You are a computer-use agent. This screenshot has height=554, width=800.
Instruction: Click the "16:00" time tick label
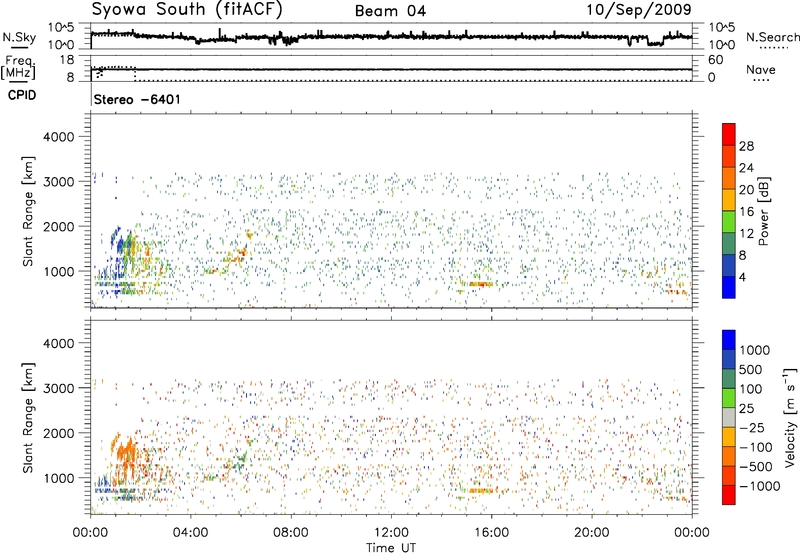click(491, 533)
